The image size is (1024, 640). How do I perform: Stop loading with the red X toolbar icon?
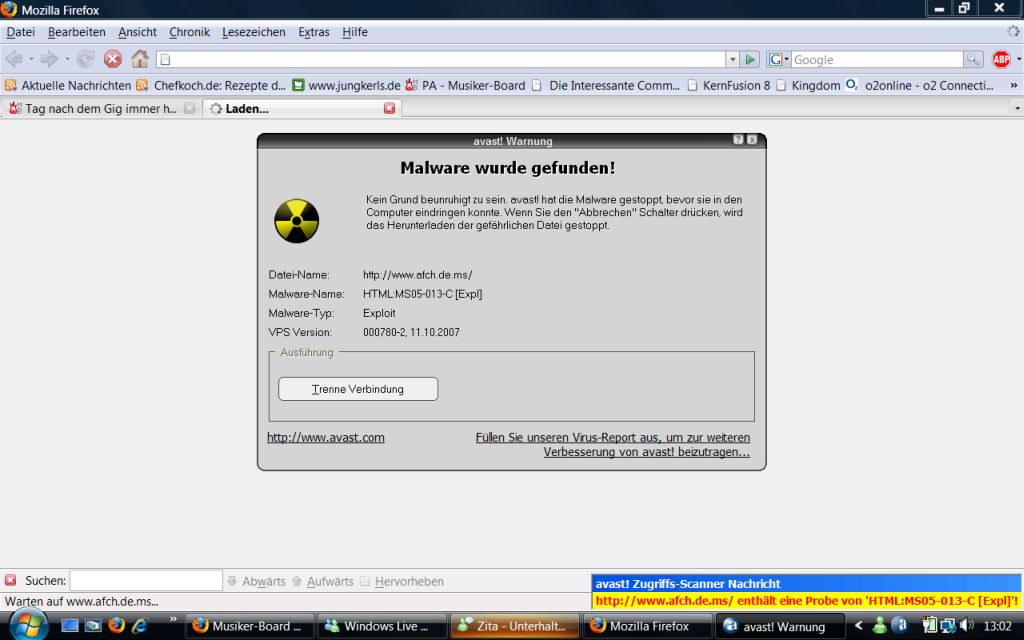(x=113, y=59)
